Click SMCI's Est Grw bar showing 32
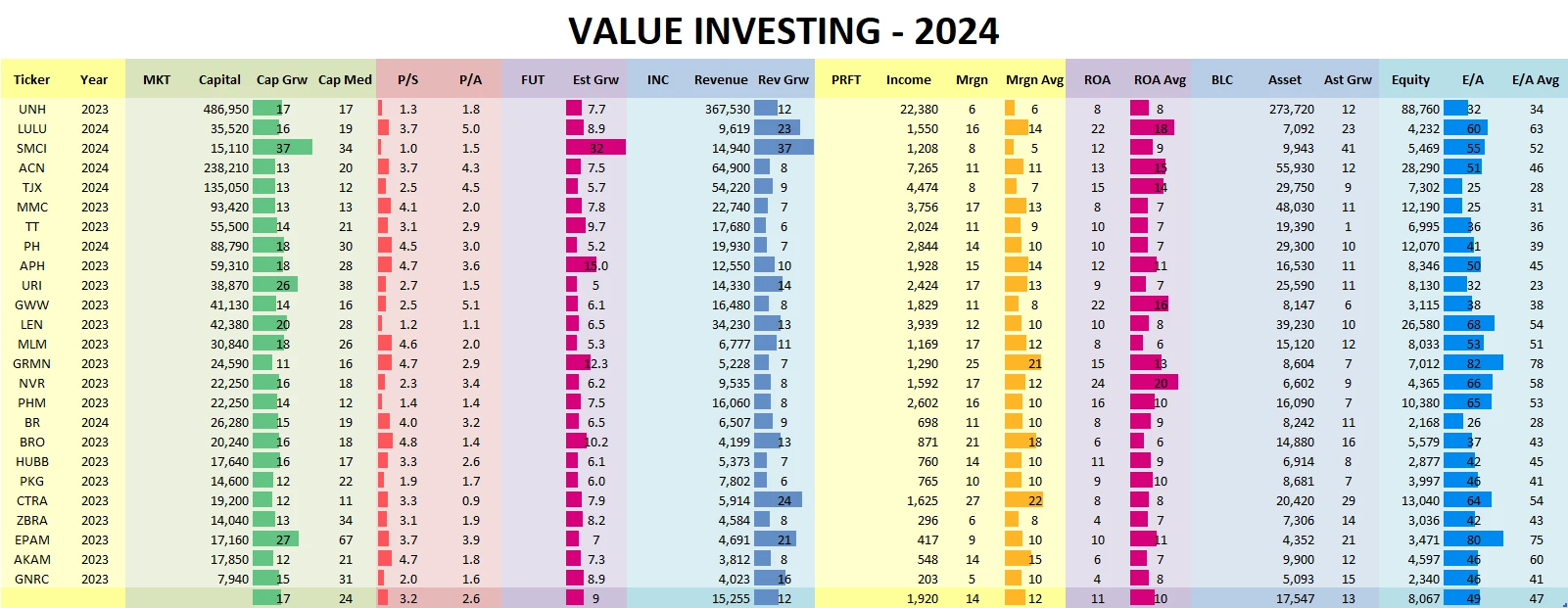Viewport: 1568px width, 608px height. click(595, 148)
